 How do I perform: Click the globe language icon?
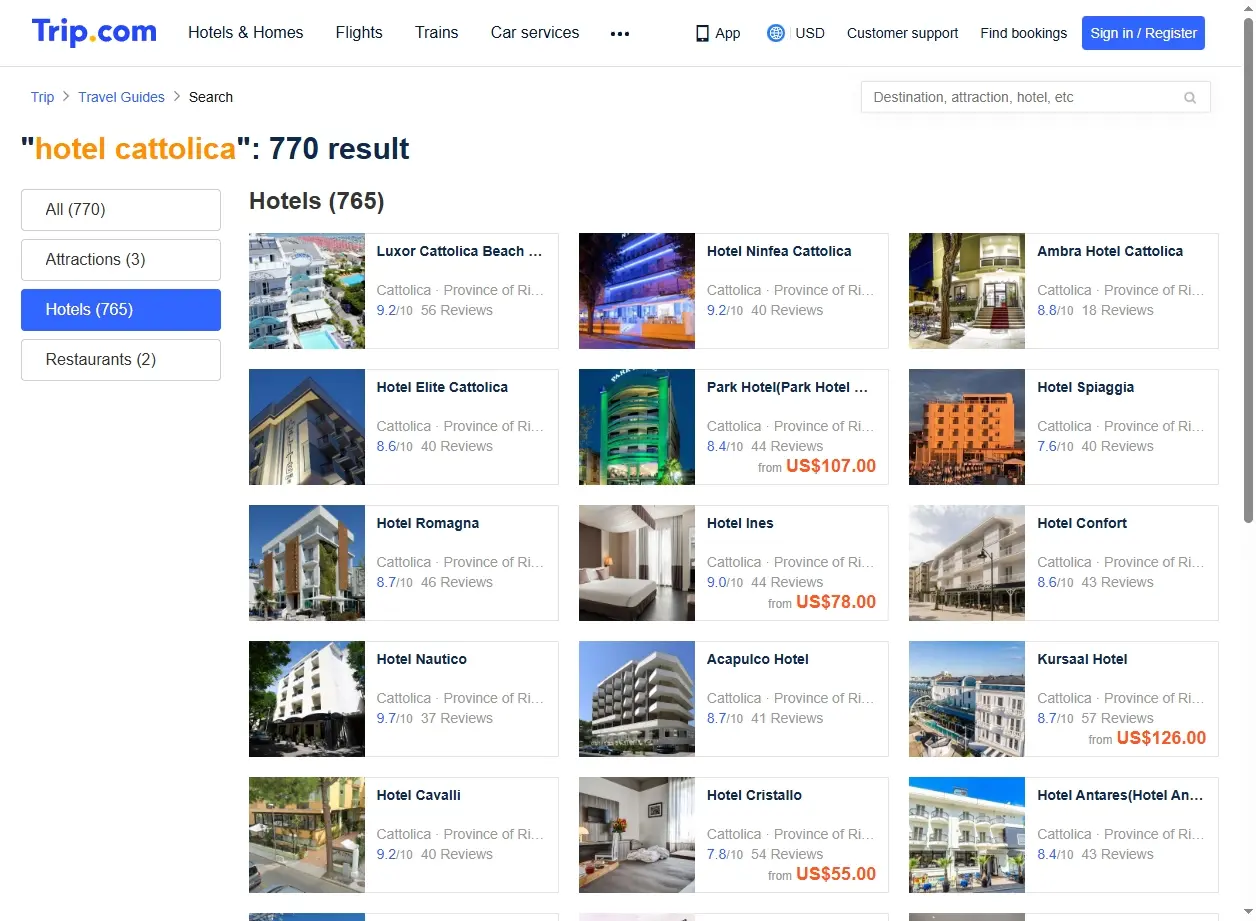click(776, 33)
